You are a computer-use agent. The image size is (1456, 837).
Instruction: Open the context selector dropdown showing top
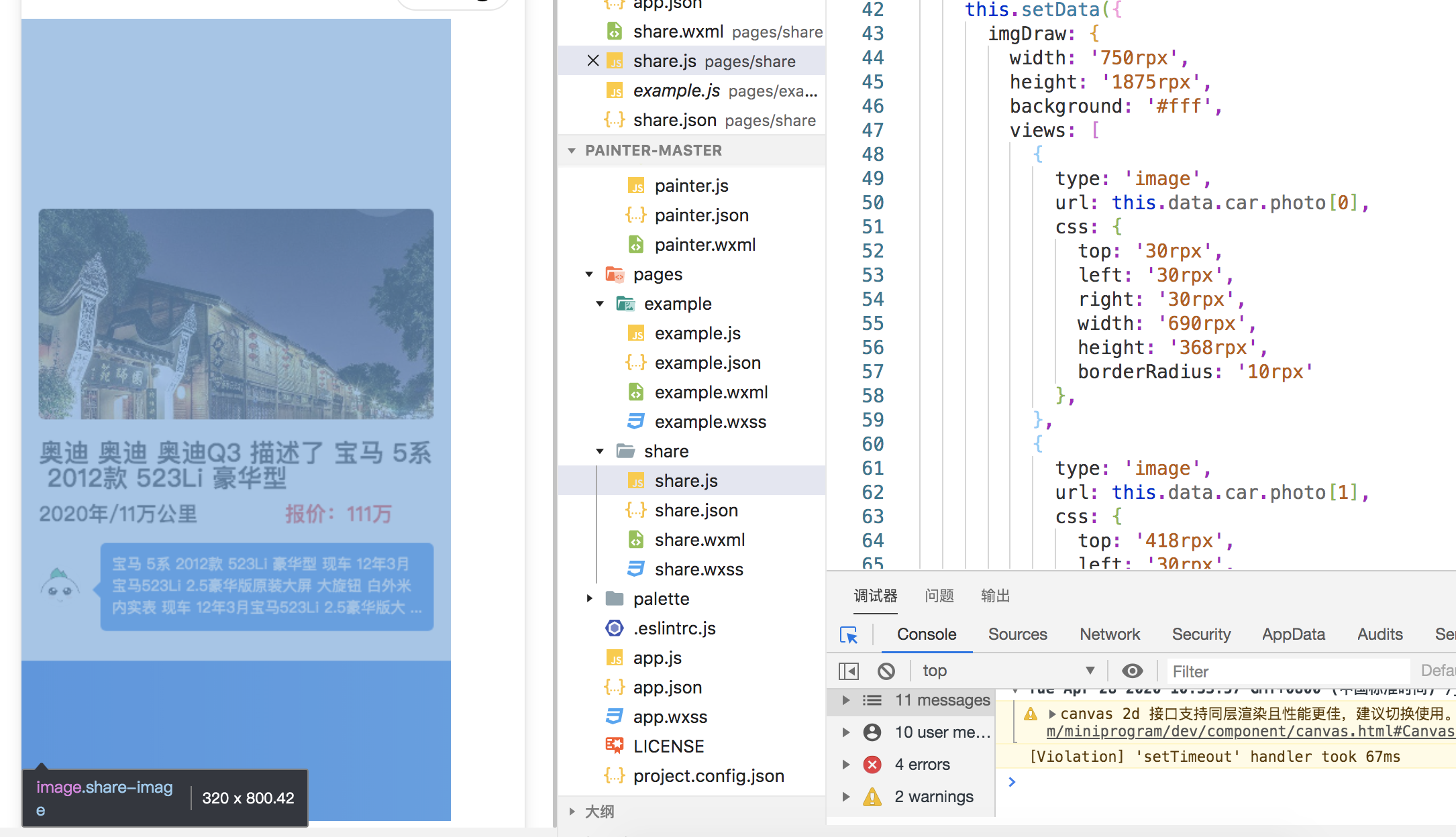1008,671
